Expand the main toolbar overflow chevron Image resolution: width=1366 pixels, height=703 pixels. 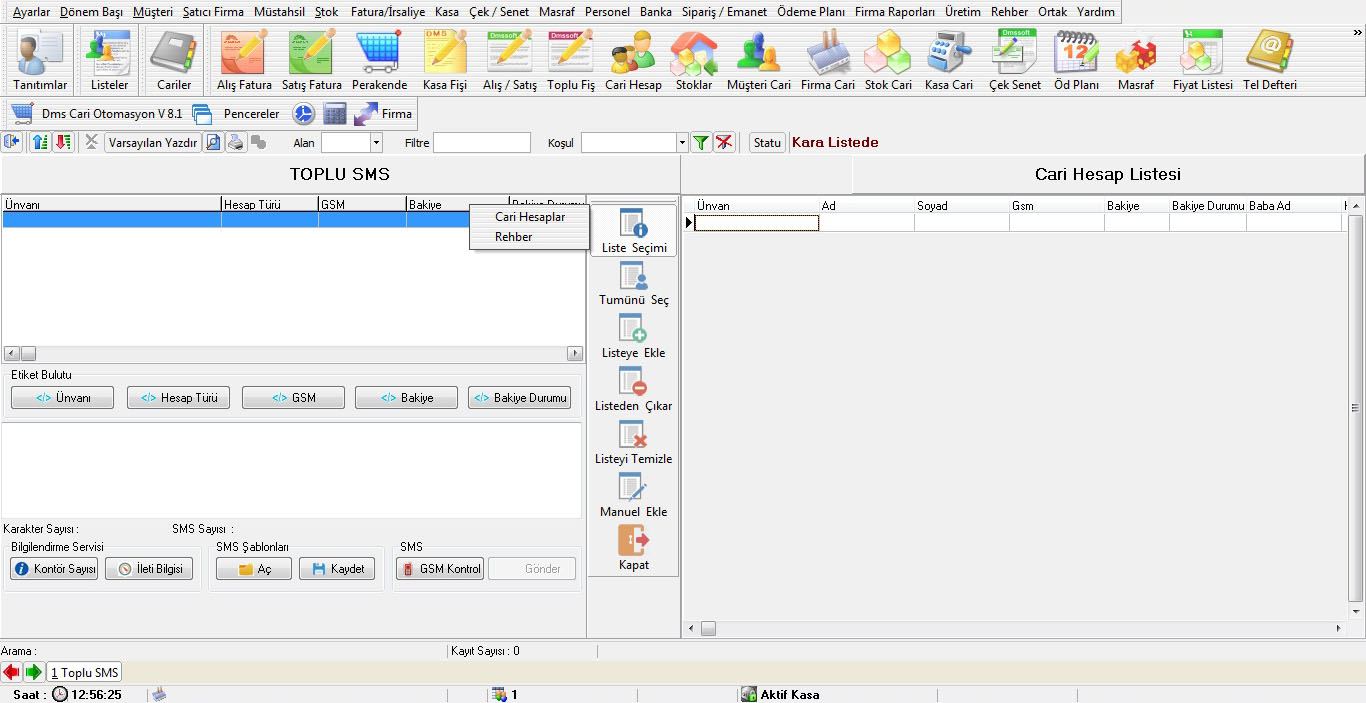(1357, 33)
